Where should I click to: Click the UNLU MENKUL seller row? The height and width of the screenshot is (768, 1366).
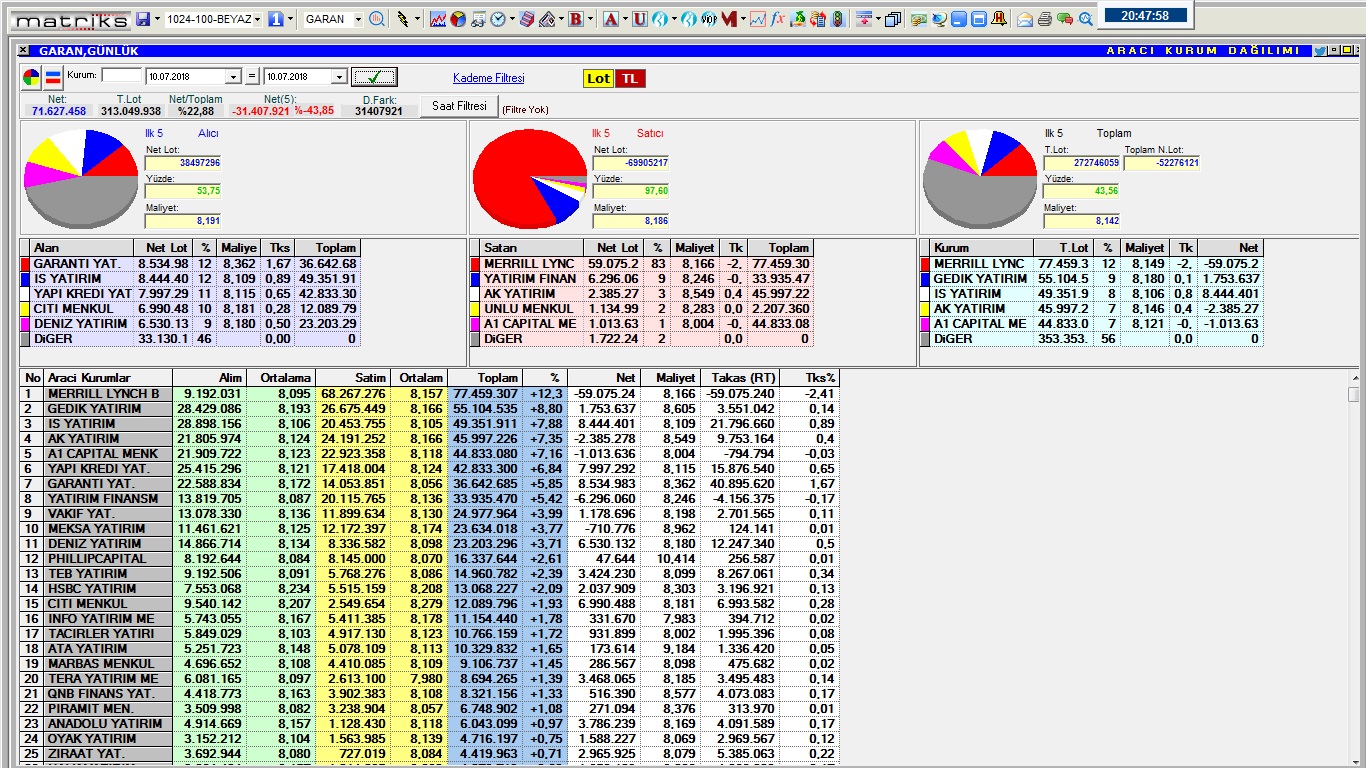coord(641,309)
